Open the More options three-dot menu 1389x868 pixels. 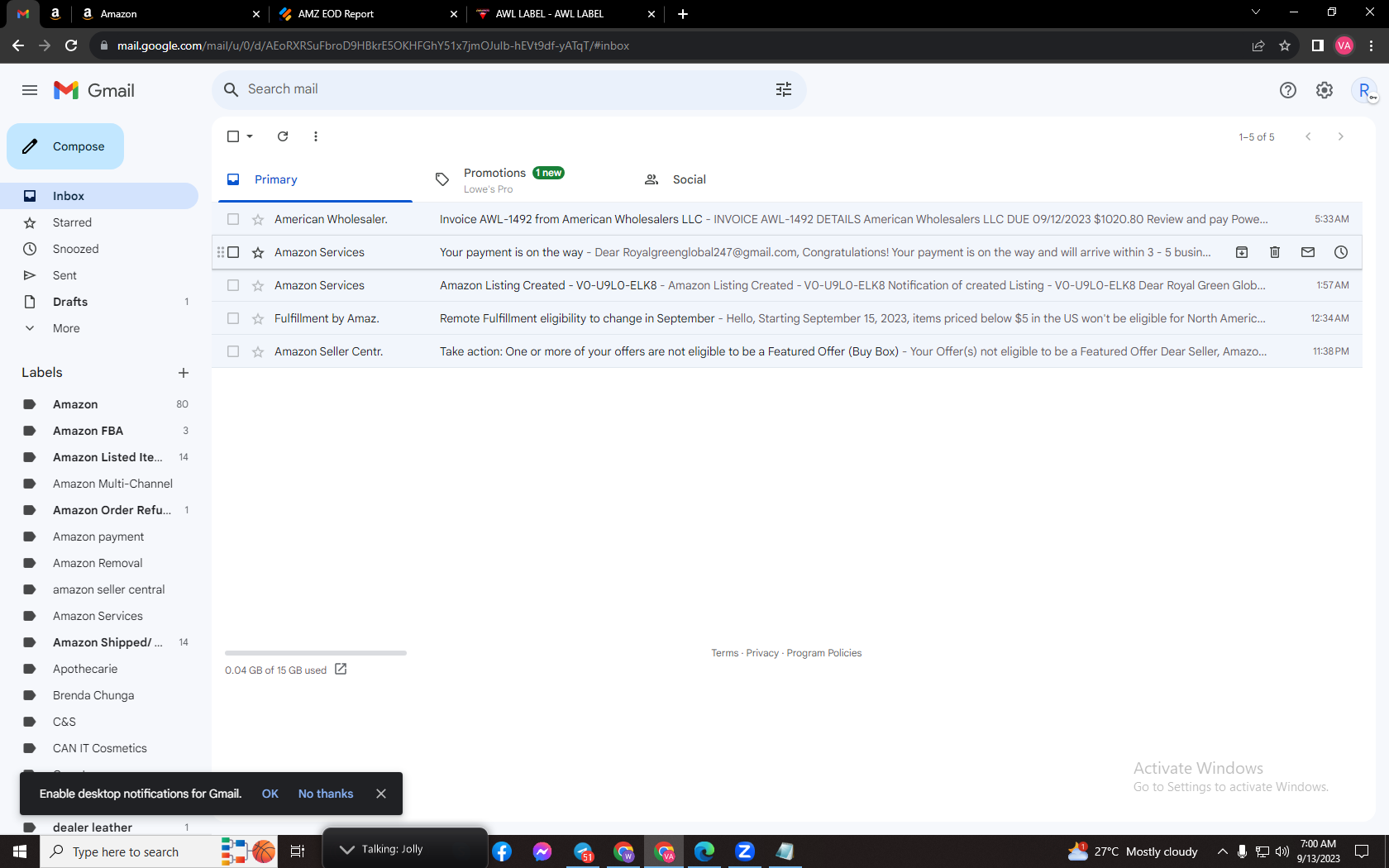pos(316,136)
